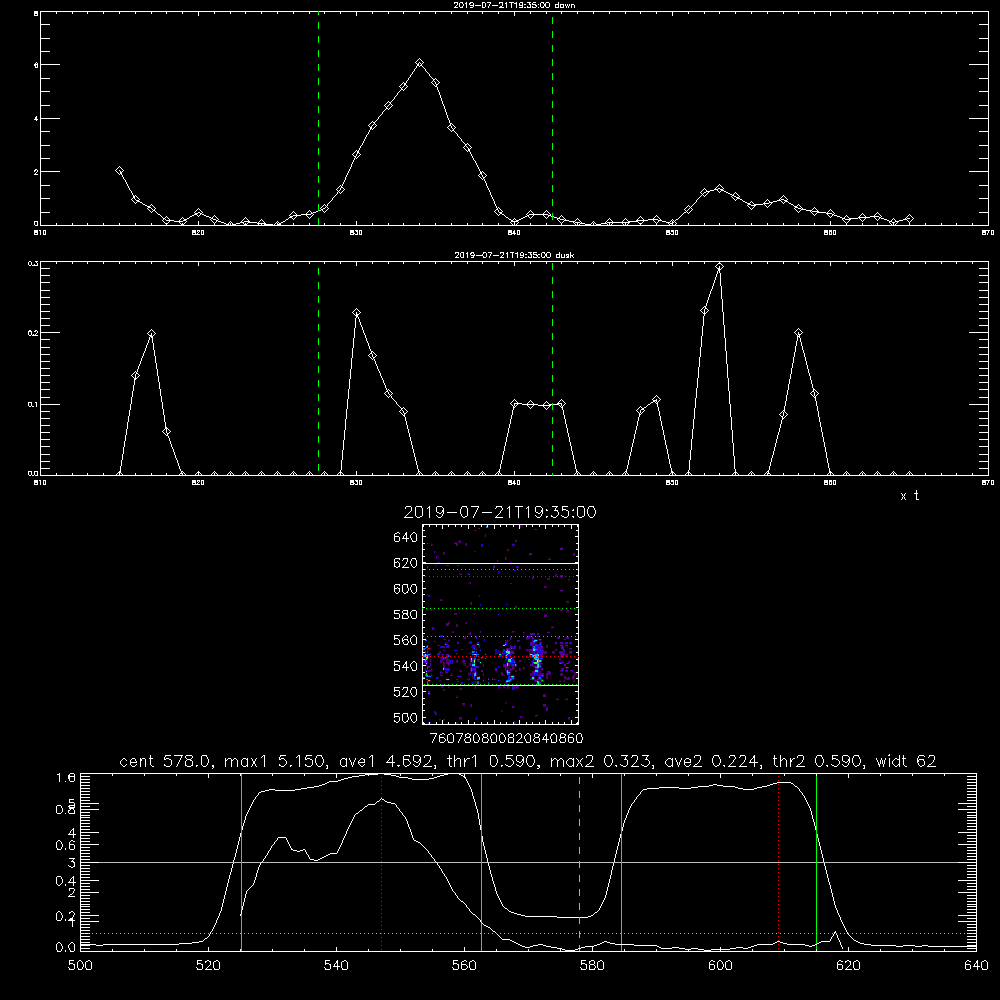Select the dusk peak diamond near 858
Viewport: 1000px width, 1000px height.
(798, 333)
